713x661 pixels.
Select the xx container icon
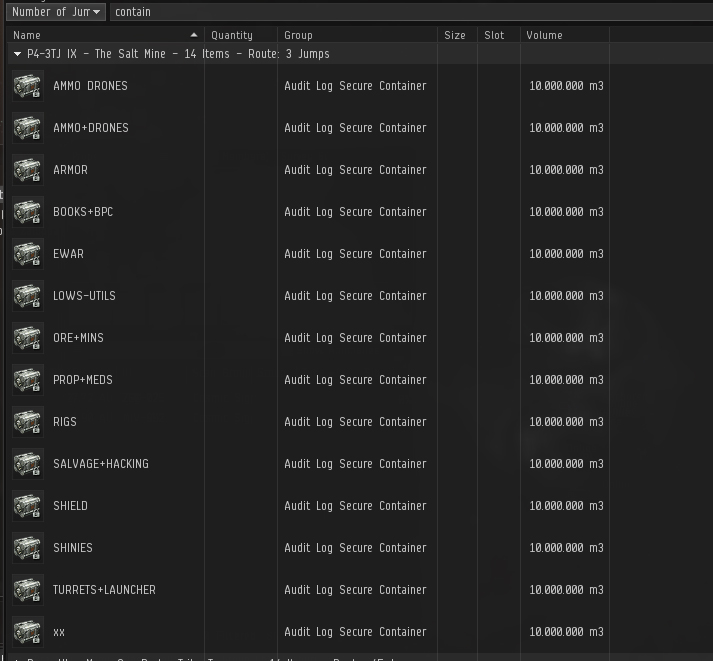pyautogui.click(x=28, y=632)
